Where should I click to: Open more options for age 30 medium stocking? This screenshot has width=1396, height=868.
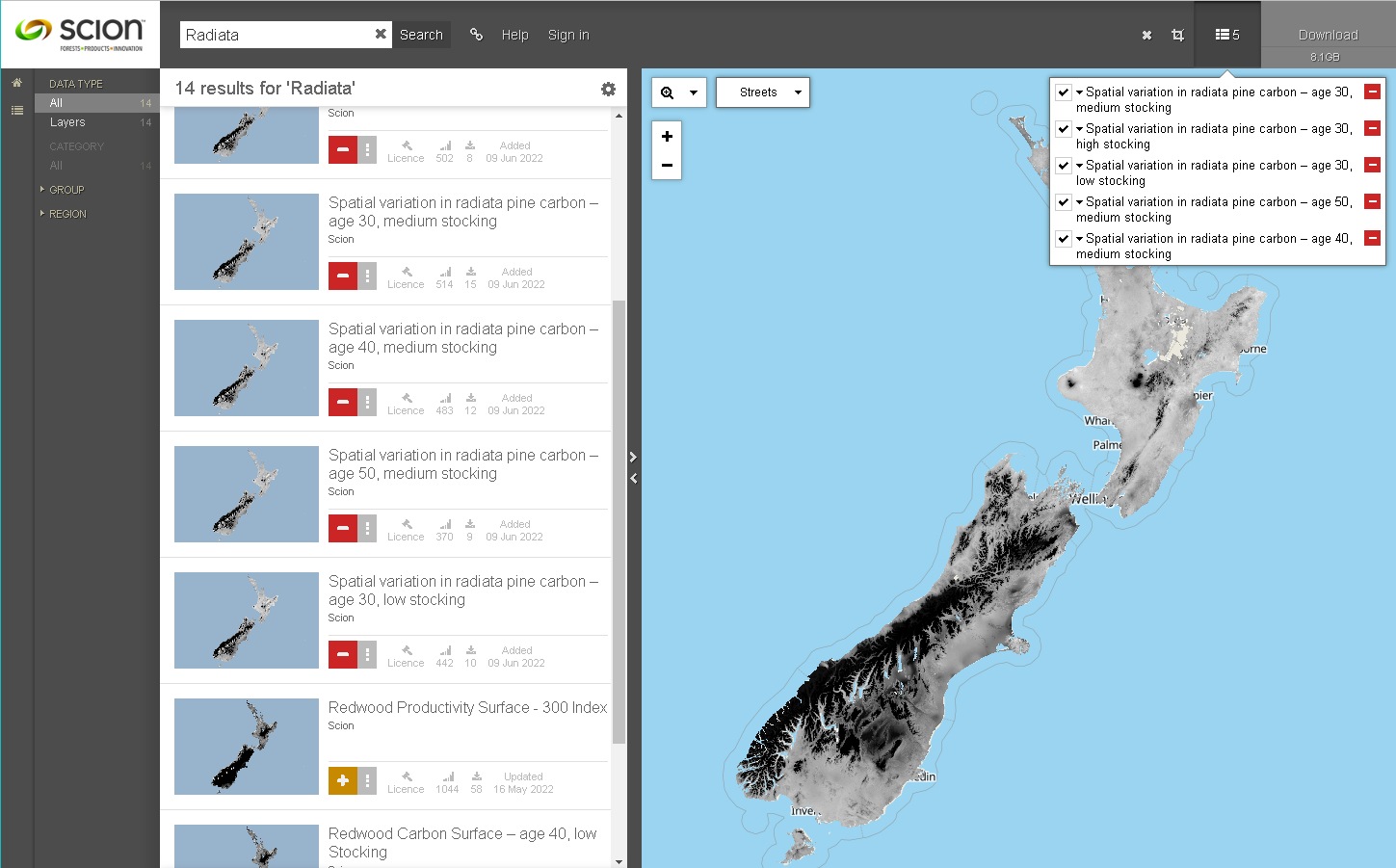pos(367,276)
